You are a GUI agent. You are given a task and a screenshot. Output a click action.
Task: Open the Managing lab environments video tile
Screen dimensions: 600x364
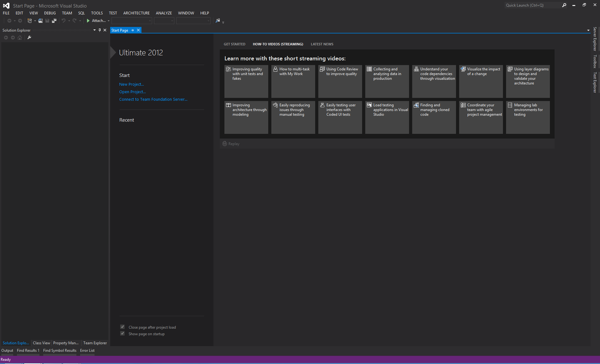[x=528, y=118]
